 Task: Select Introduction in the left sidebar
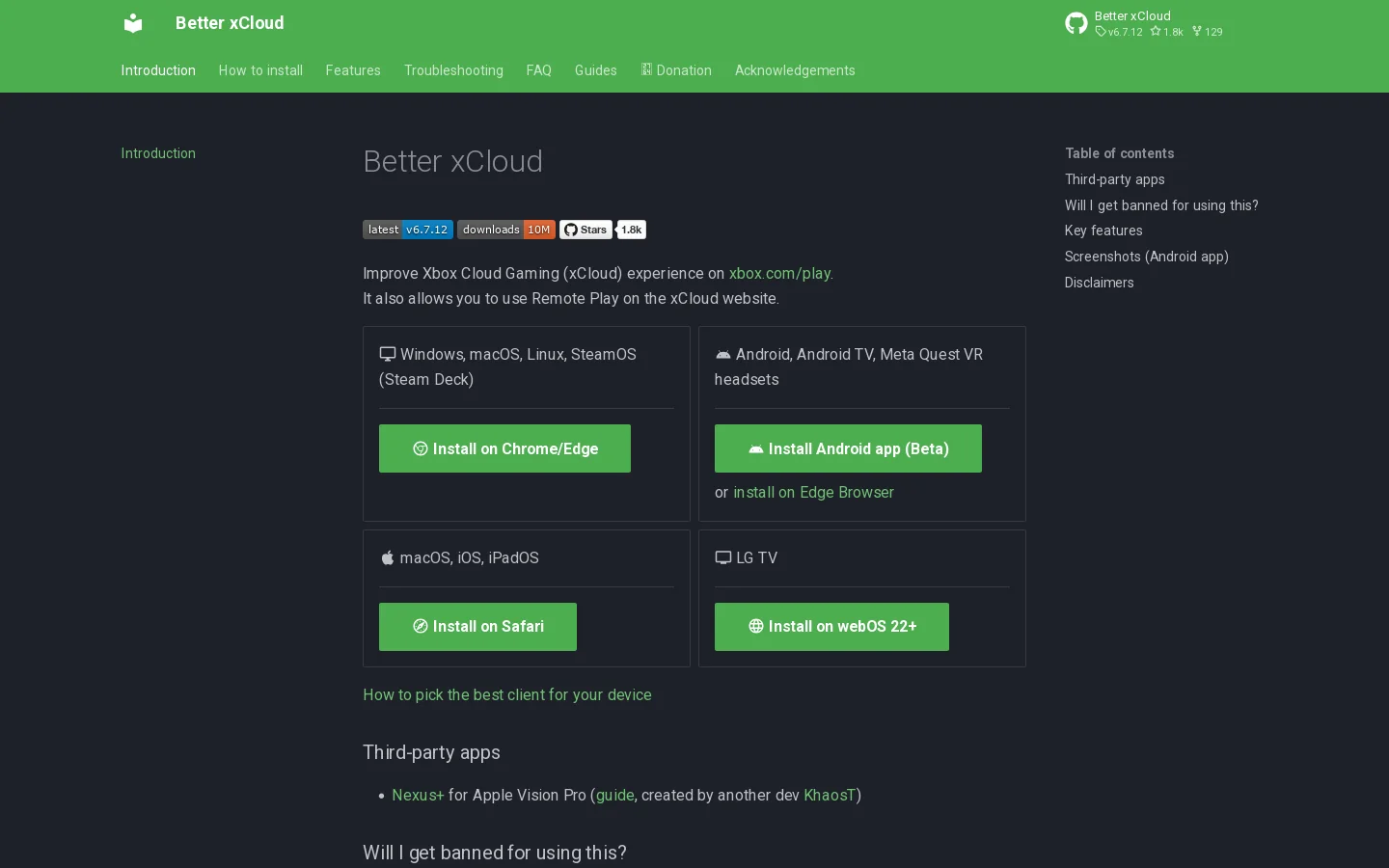coord(158,153)
